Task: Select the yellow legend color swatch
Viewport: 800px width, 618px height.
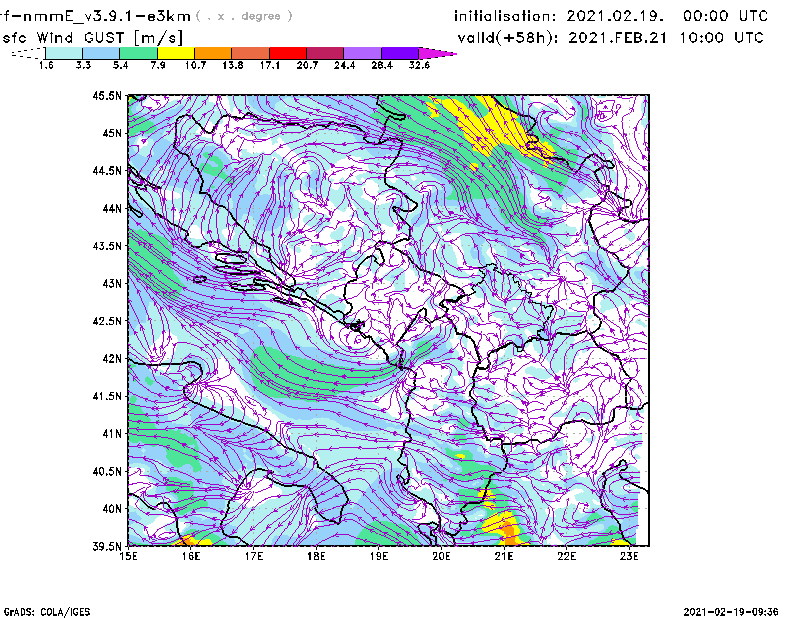Action: click(176, 53)
